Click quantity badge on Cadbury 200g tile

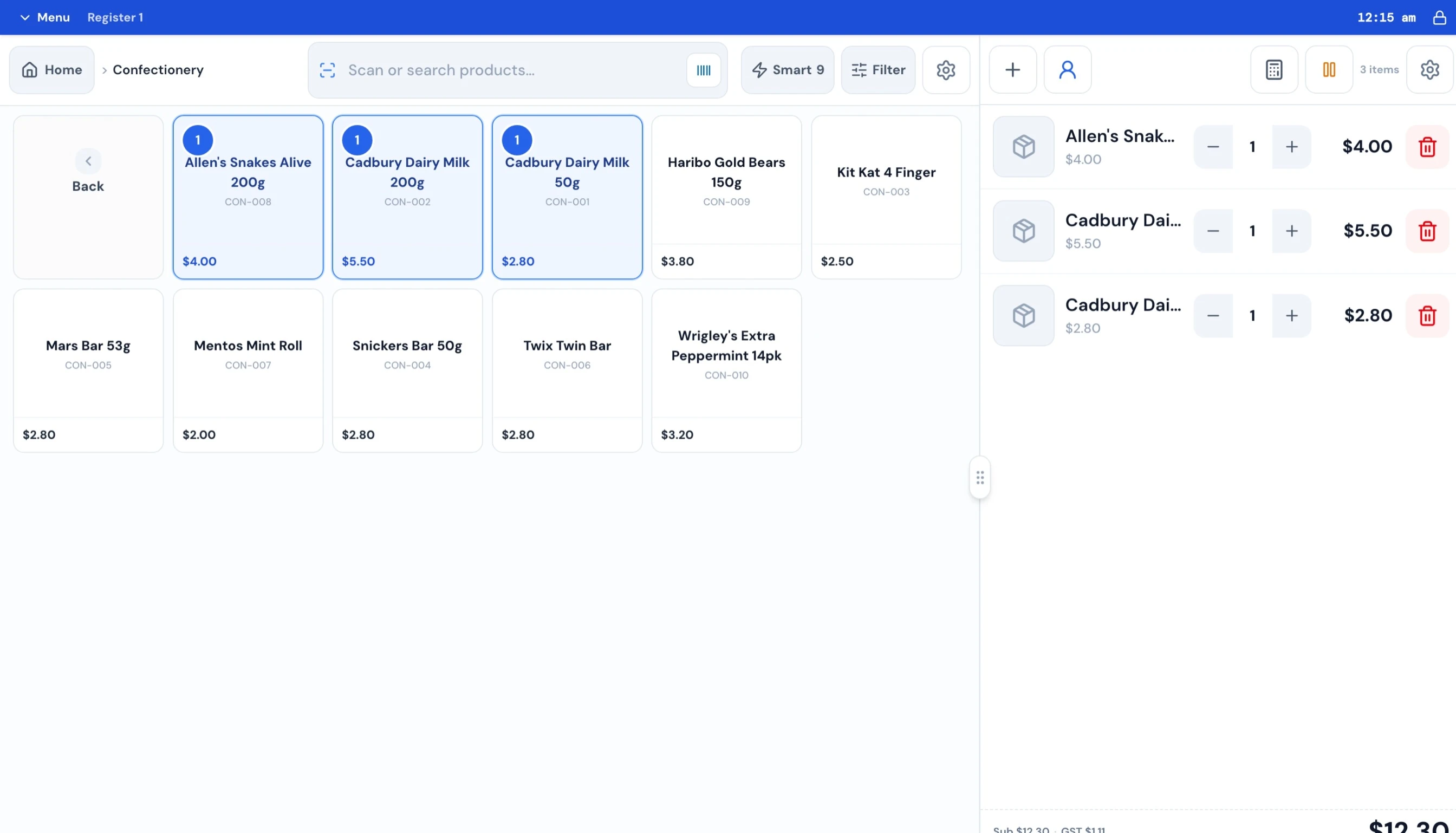(357, 140)
